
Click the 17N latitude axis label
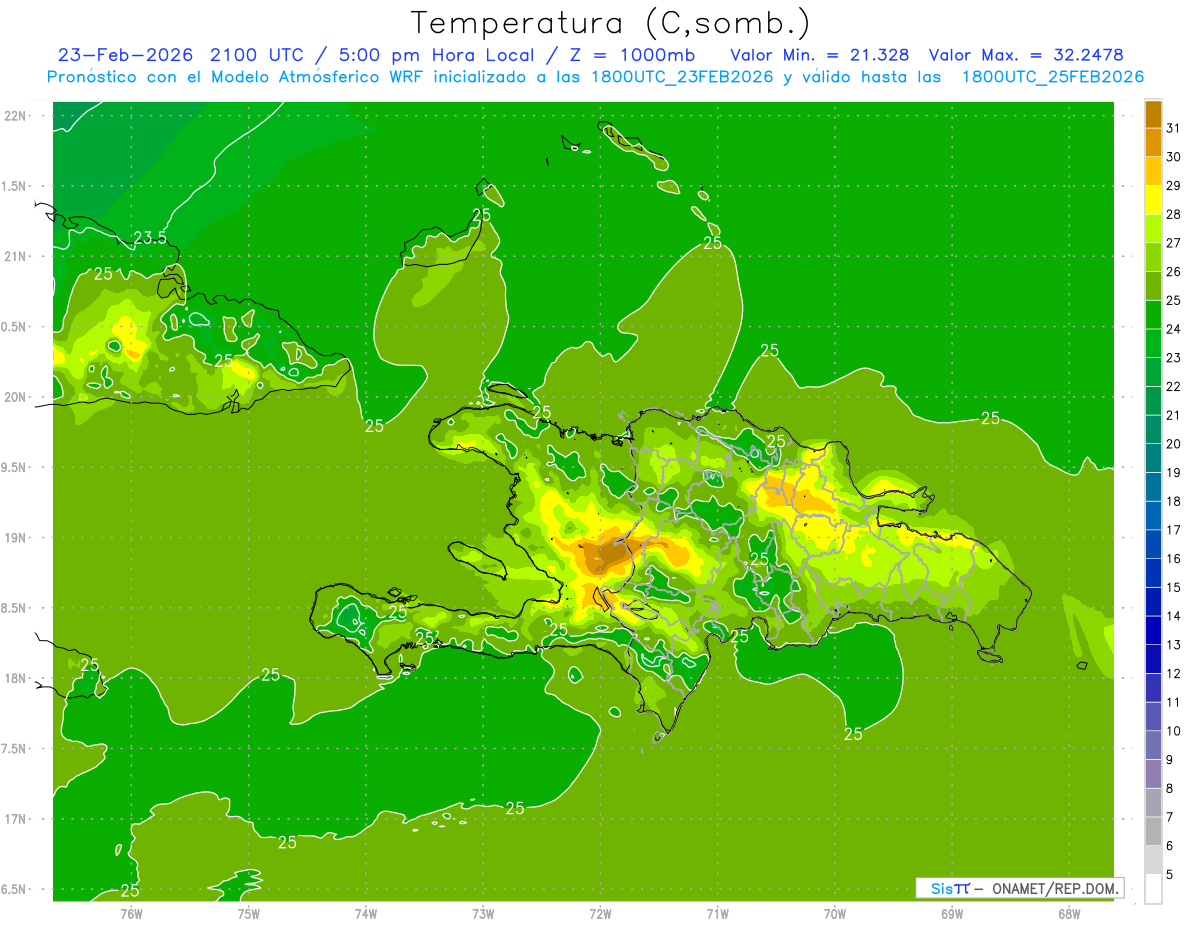(x=16, y=819)
